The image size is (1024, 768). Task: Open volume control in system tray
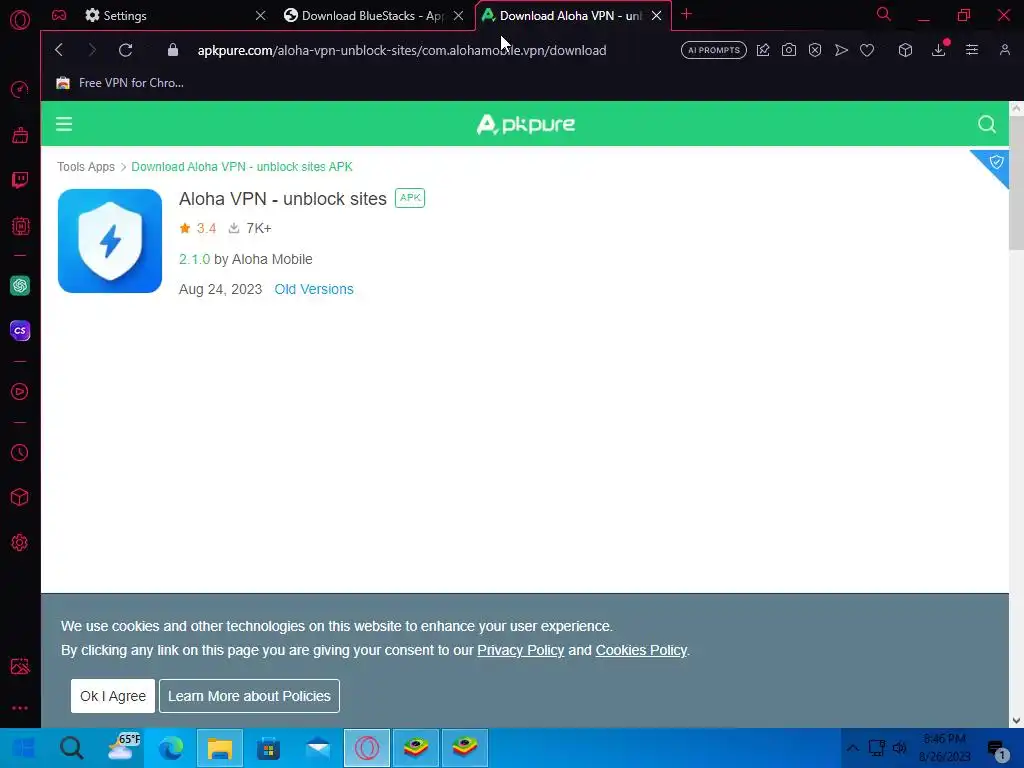click(x=899, y=748)
